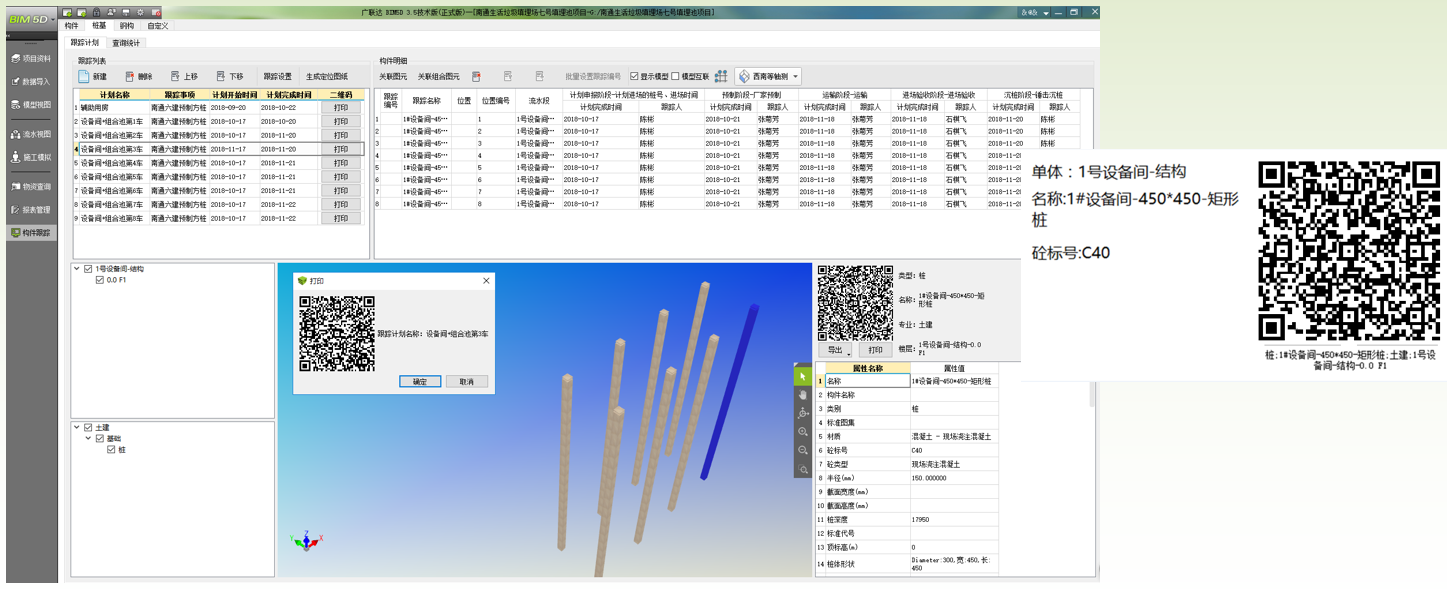Toggle the 显示模型 checkbox

click(634, 76)
